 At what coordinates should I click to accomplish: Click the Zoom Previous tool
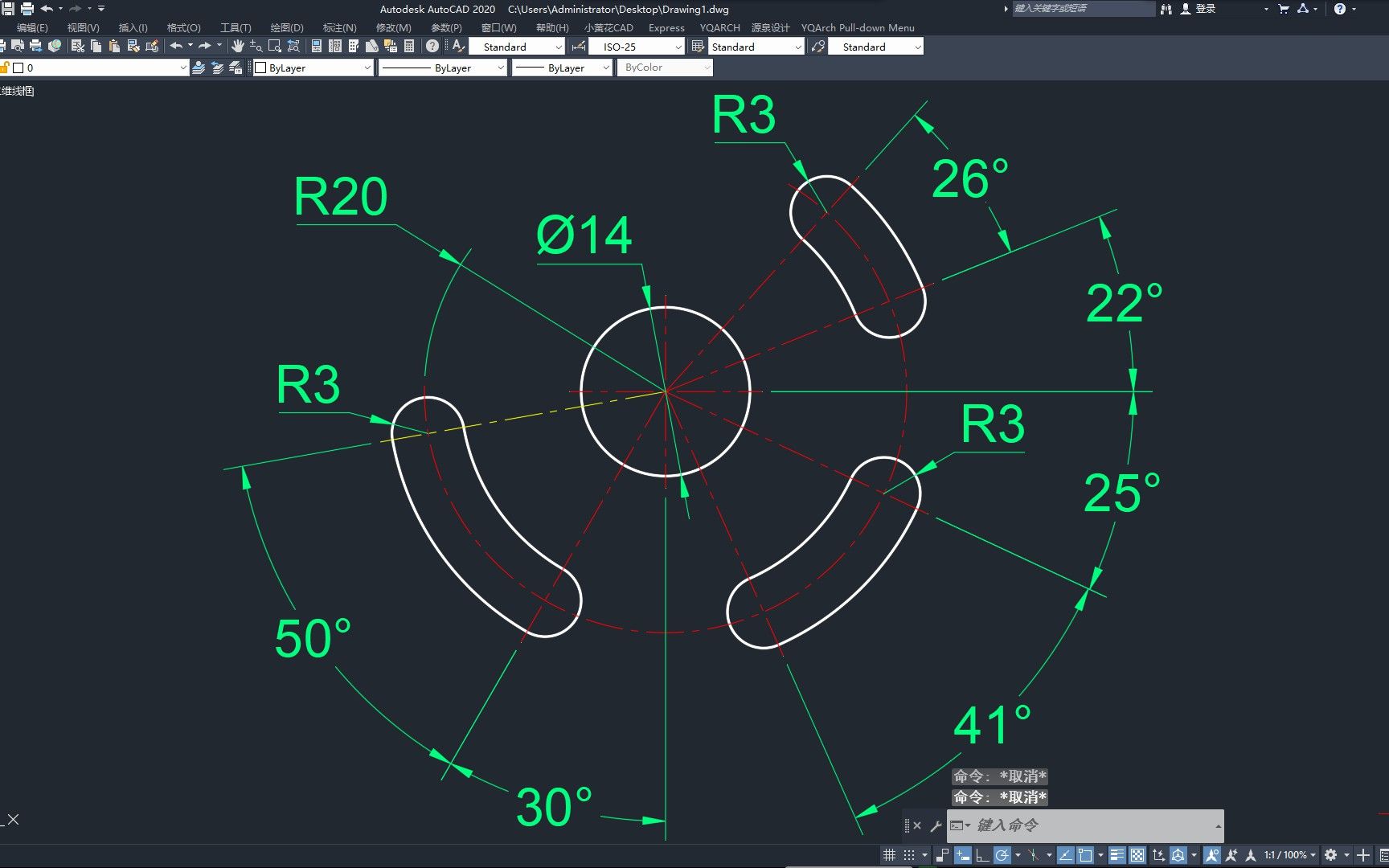(293, 47)
